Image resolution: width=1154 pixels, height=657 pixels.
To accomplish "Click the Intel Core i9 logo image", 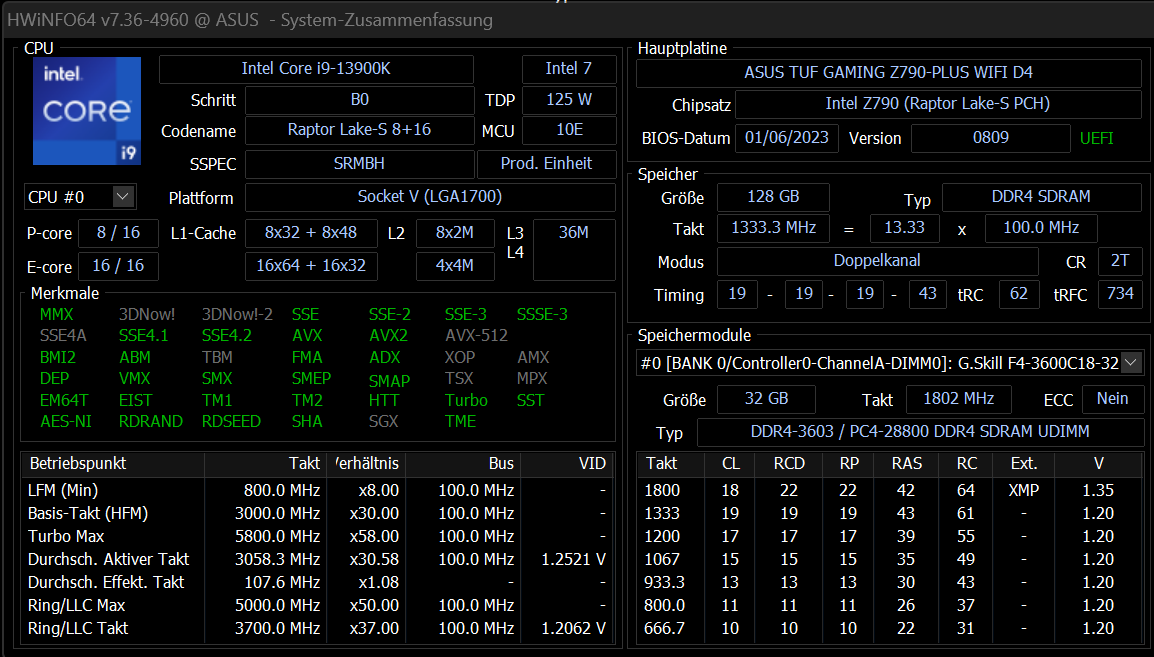I will pos(87,111).
